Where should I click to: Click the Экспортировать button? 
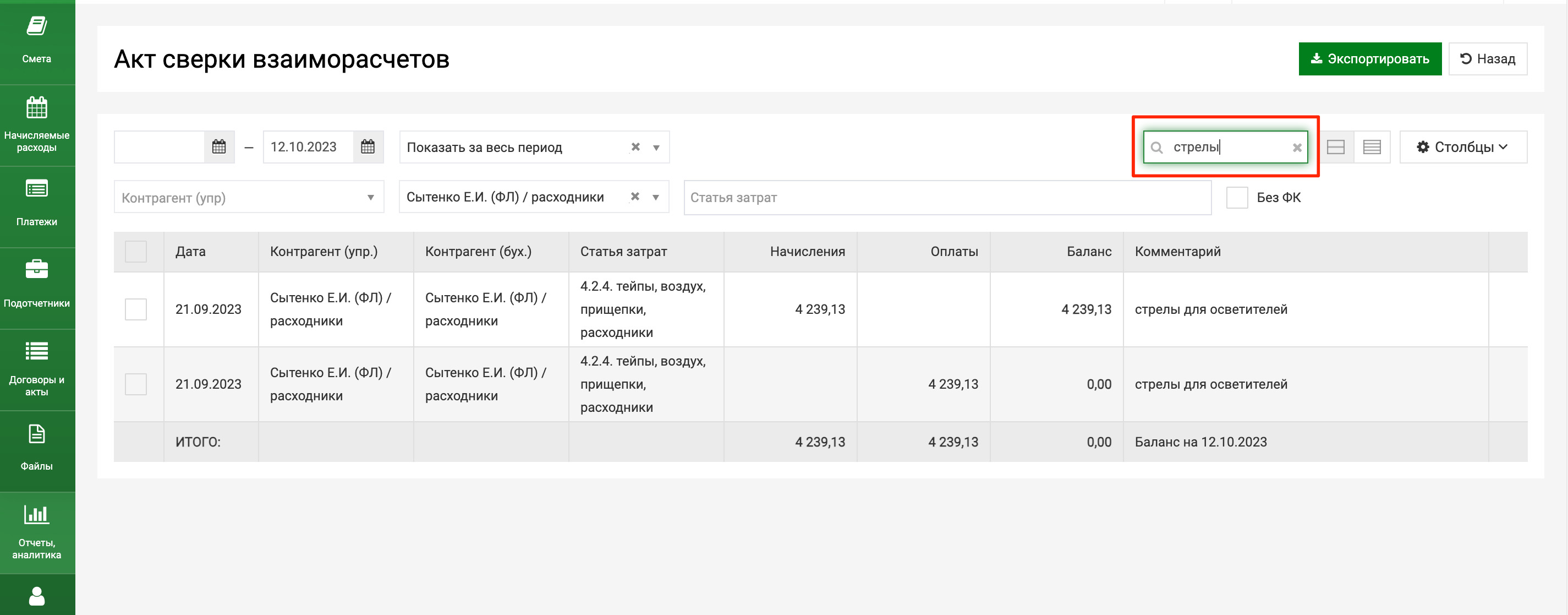point(1369,58)
